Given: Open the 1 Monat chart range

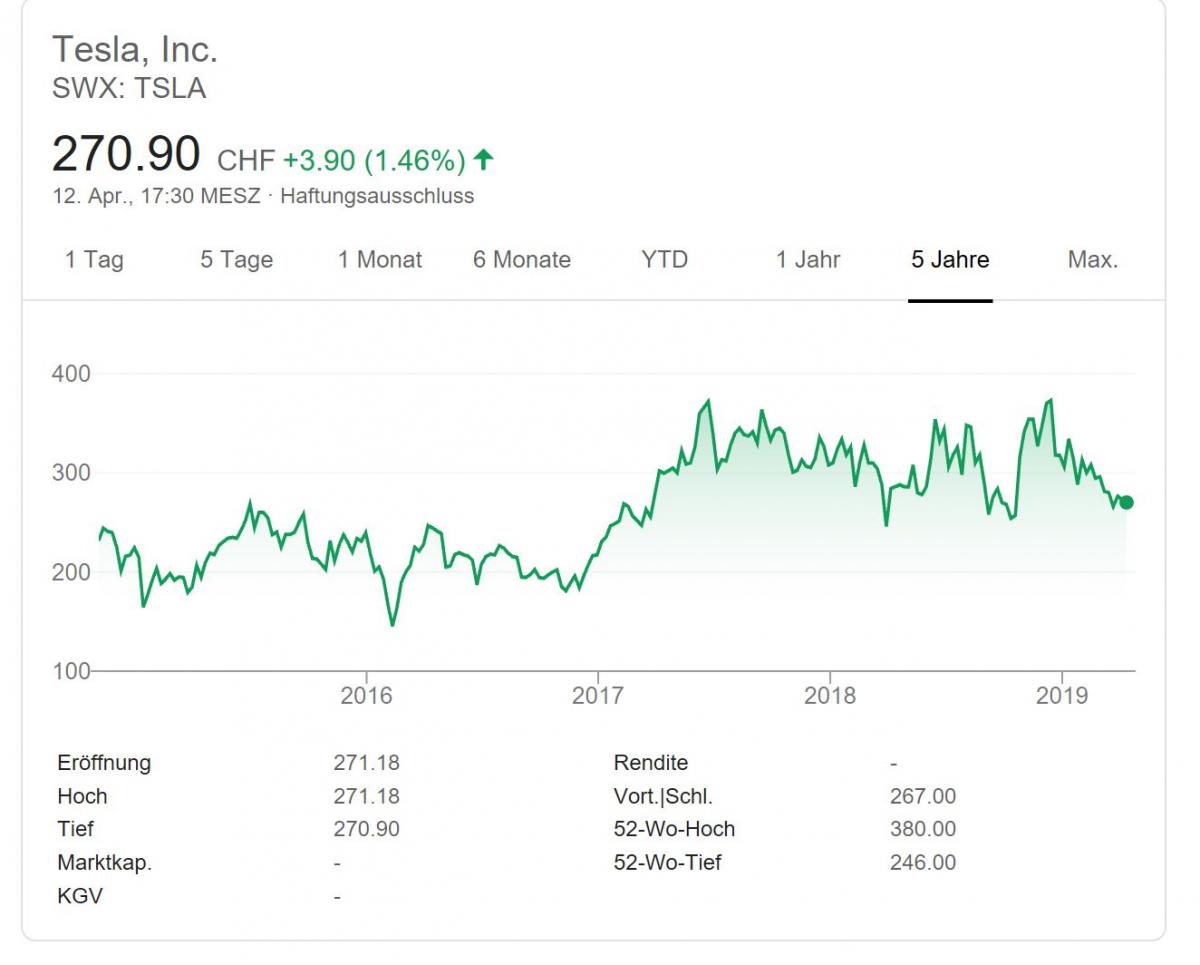Looking at the screenshot, I should pos(380,260).
